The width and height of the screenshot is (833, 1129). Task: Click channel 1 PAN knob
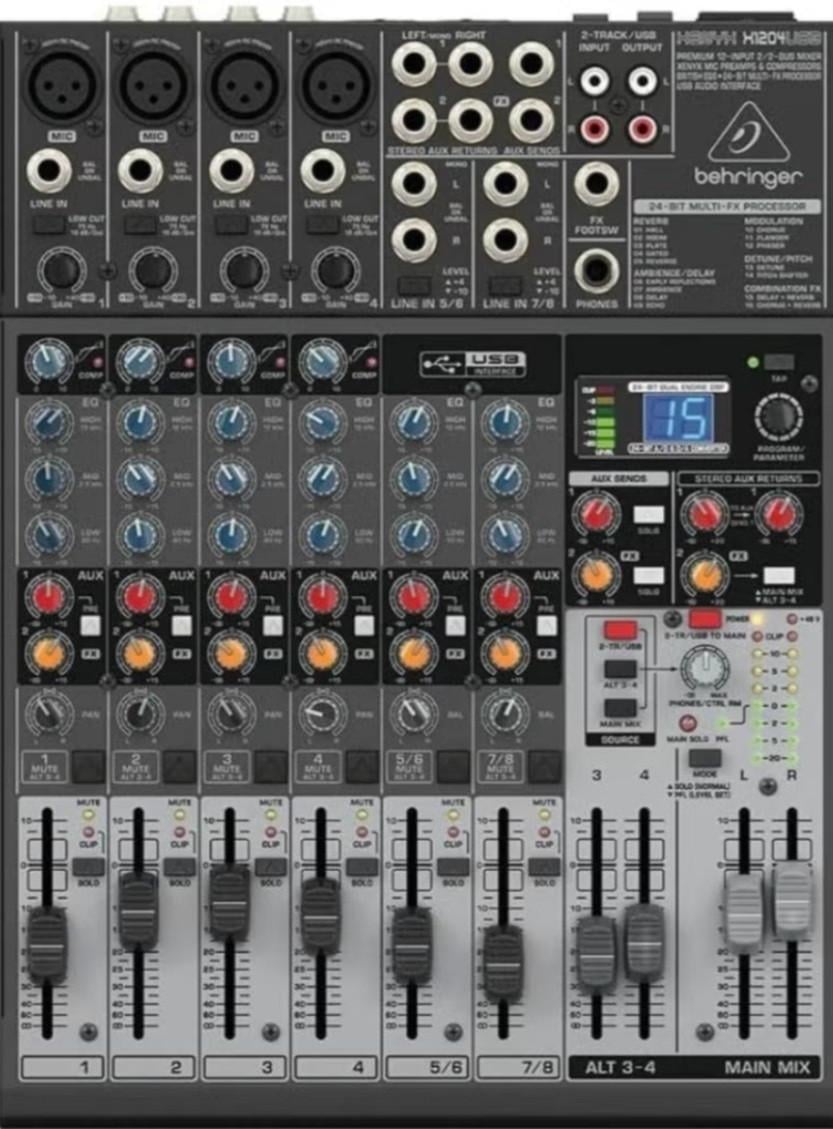coord(49,714)
